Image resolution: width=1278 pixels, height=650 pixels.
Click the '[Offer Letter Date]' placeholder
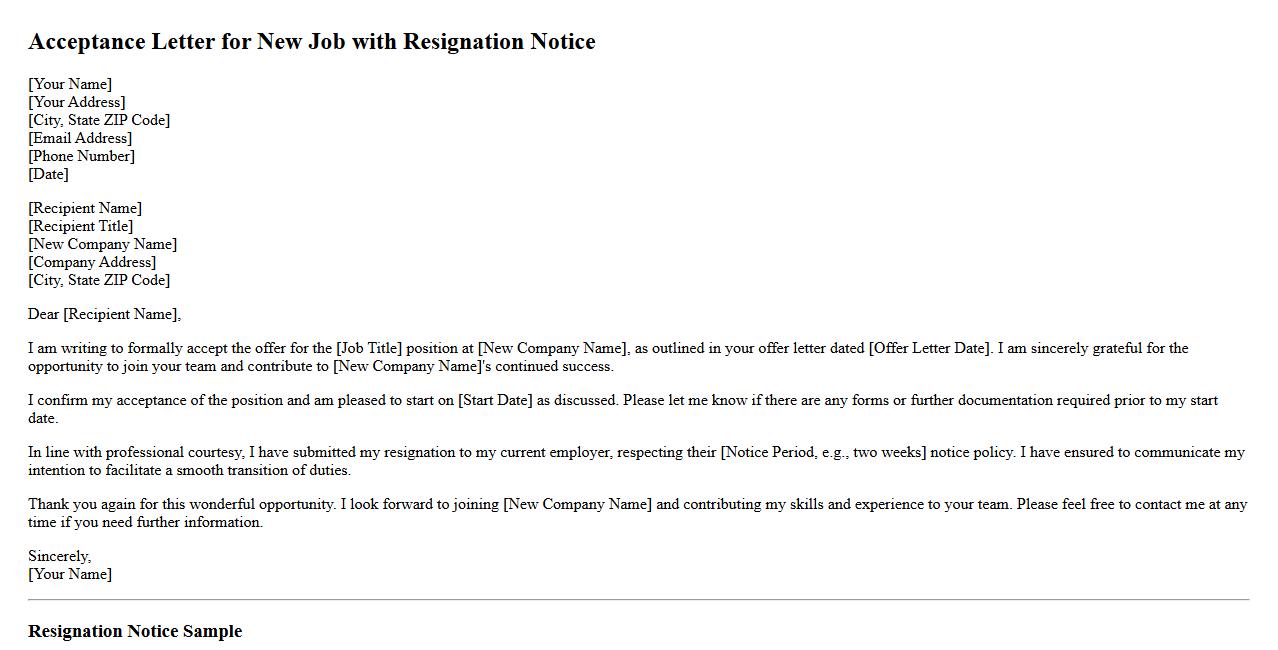tap(930, 348)
